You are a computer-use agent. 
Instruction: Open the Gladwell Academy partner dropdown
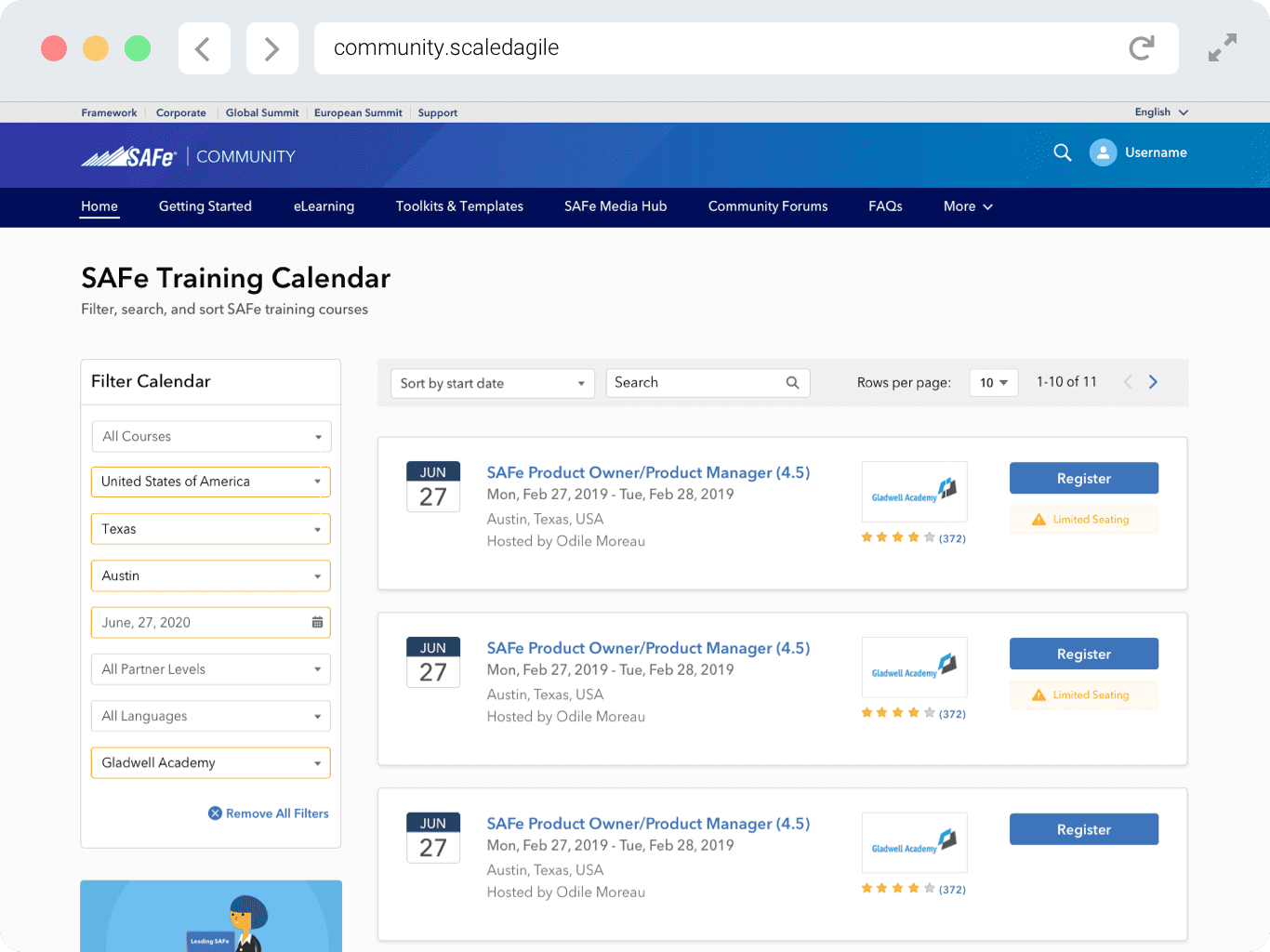pyautogui.click(x=211, y=762)
